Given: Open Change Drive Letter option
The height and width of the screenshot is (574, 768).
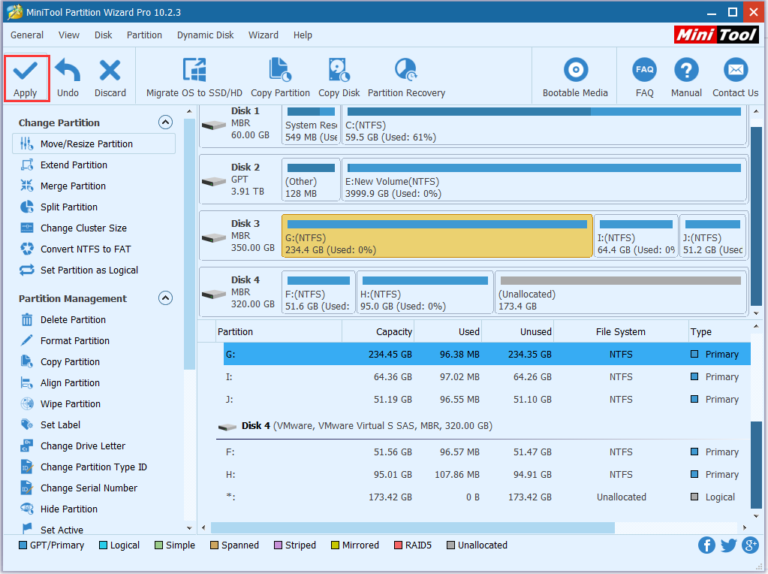Looking at the screenshot, I should [82, 446].
